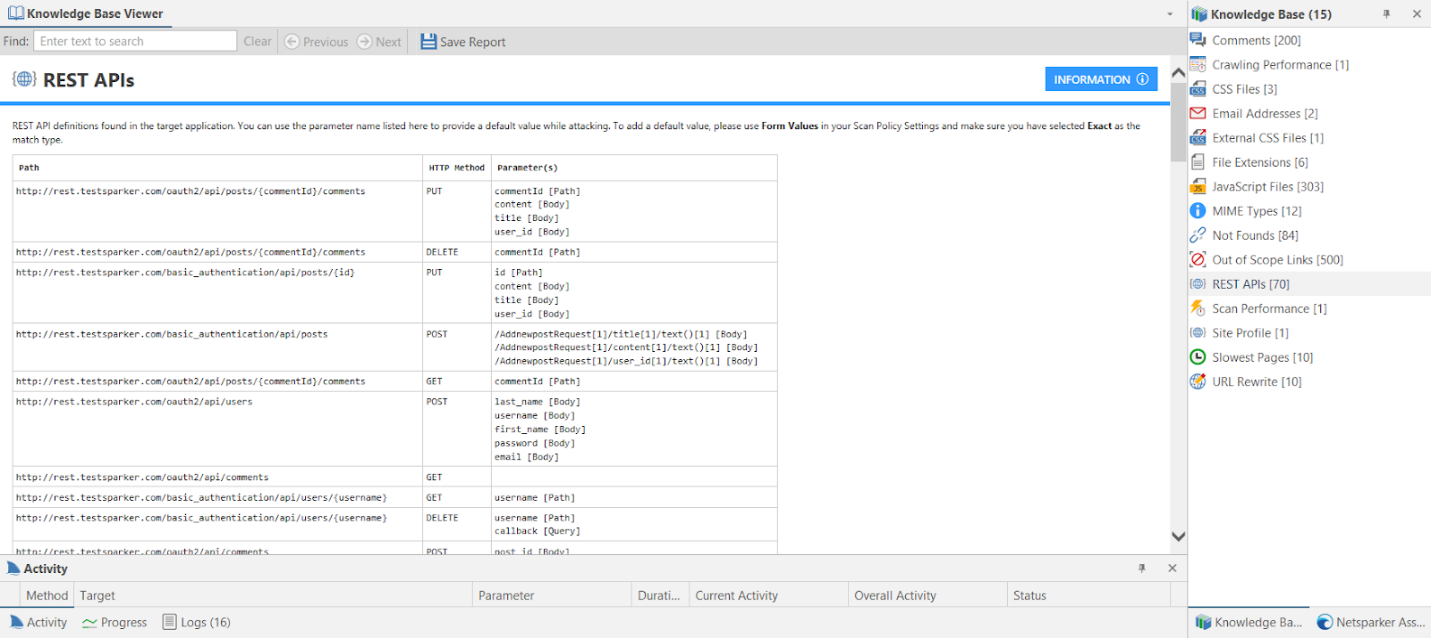1431x638 pixels.
Task: Close the Activity panel
Action: point(1172,568)
